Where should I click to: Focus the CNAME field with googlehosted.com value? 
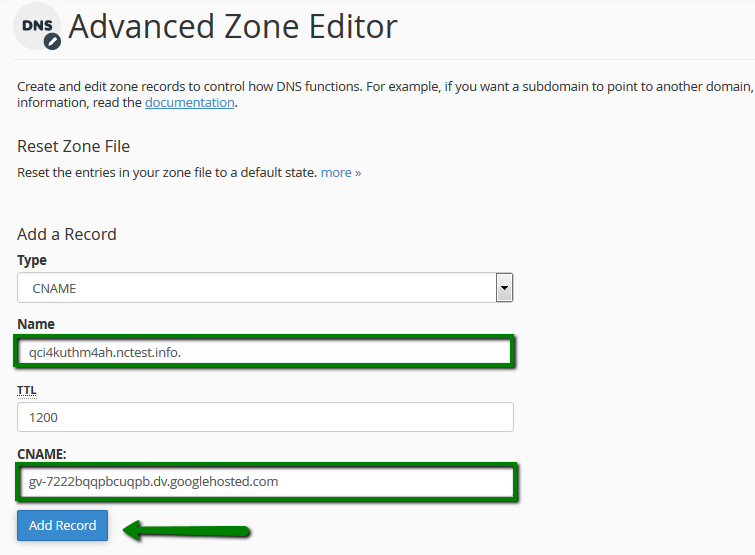(x=266, y=482)
